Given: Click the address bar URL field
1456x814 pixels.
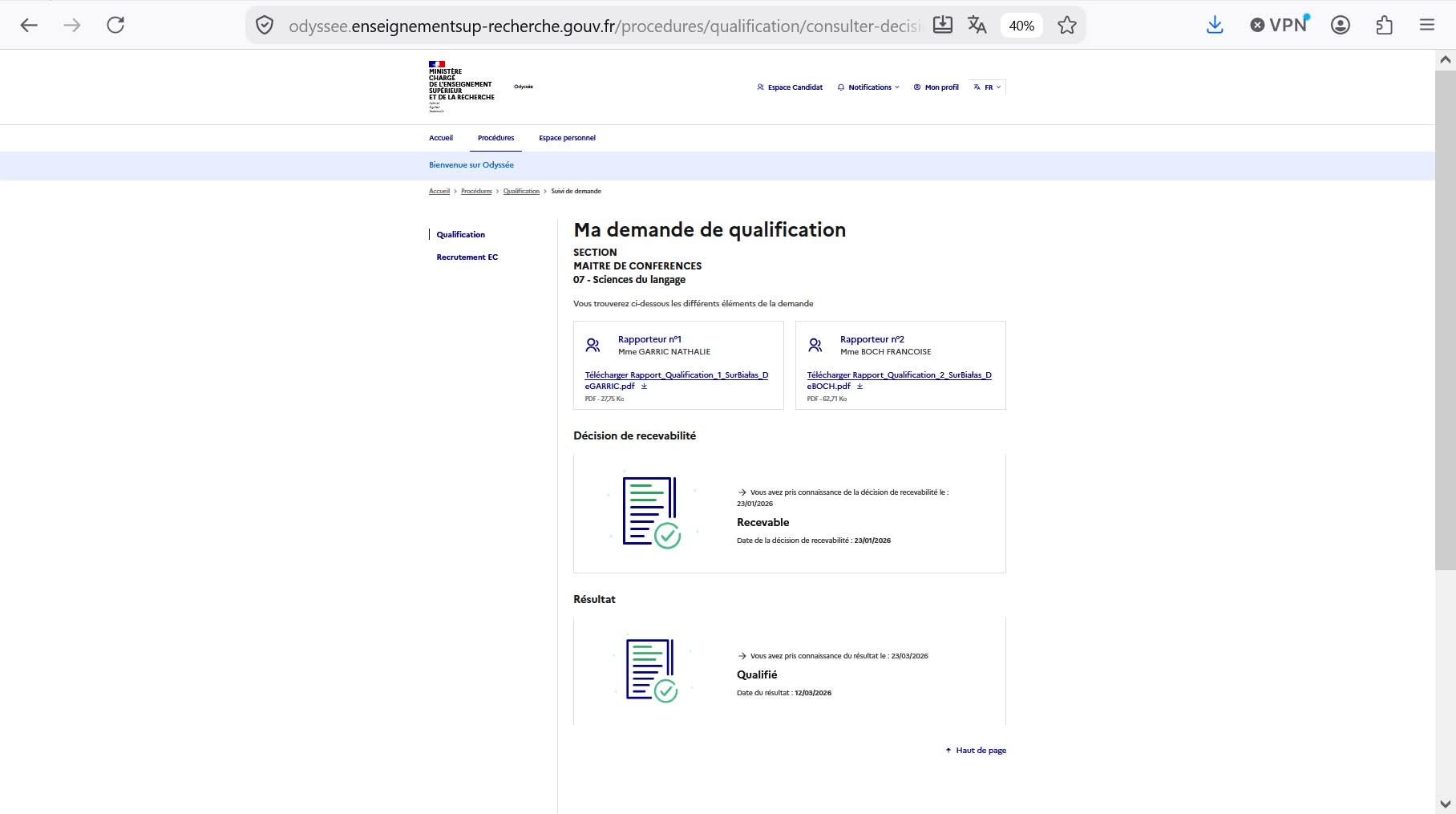Looking at the screenshot, I should click(x=605, y=26).
